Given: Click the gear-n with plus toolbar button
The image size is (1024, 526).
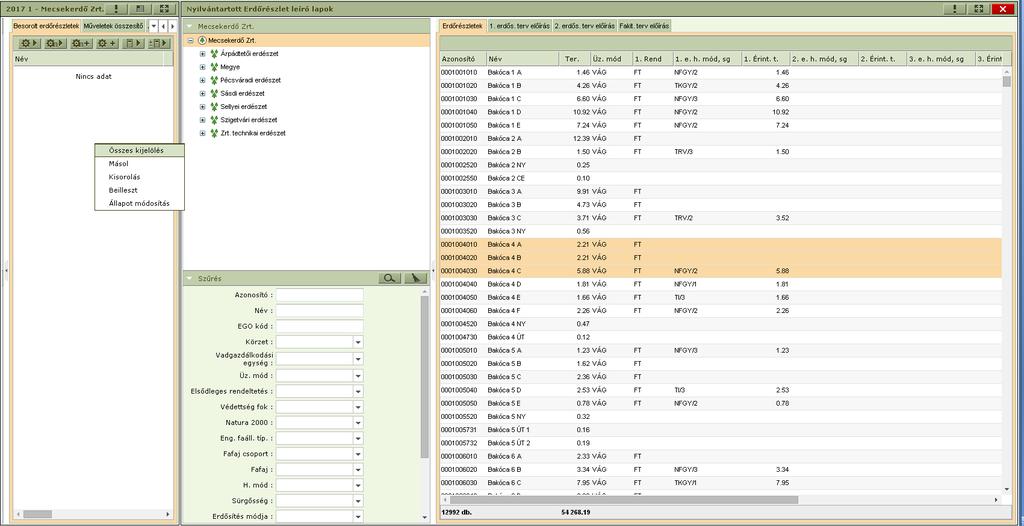Looking at the screenshot, I should 82,43.
